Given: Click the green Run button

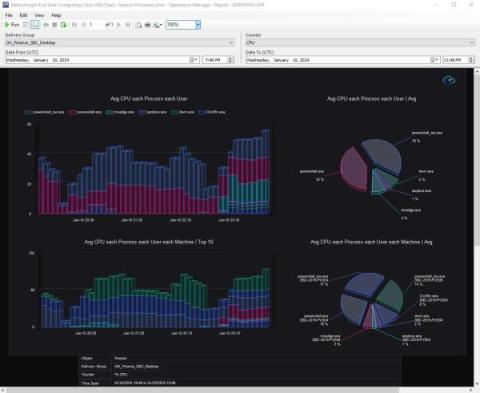Looking at the screenshot, I should [x=12, y=25].
